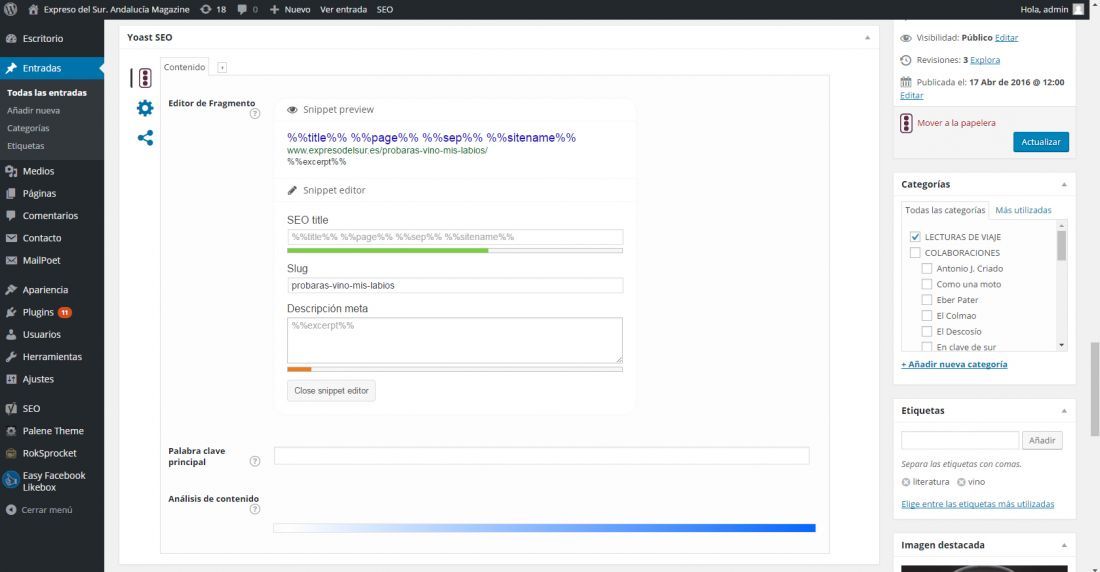The image size is (1100, 572).
Task: Collapse the Etiquetas panel
Action: (x=1064, y=411)
